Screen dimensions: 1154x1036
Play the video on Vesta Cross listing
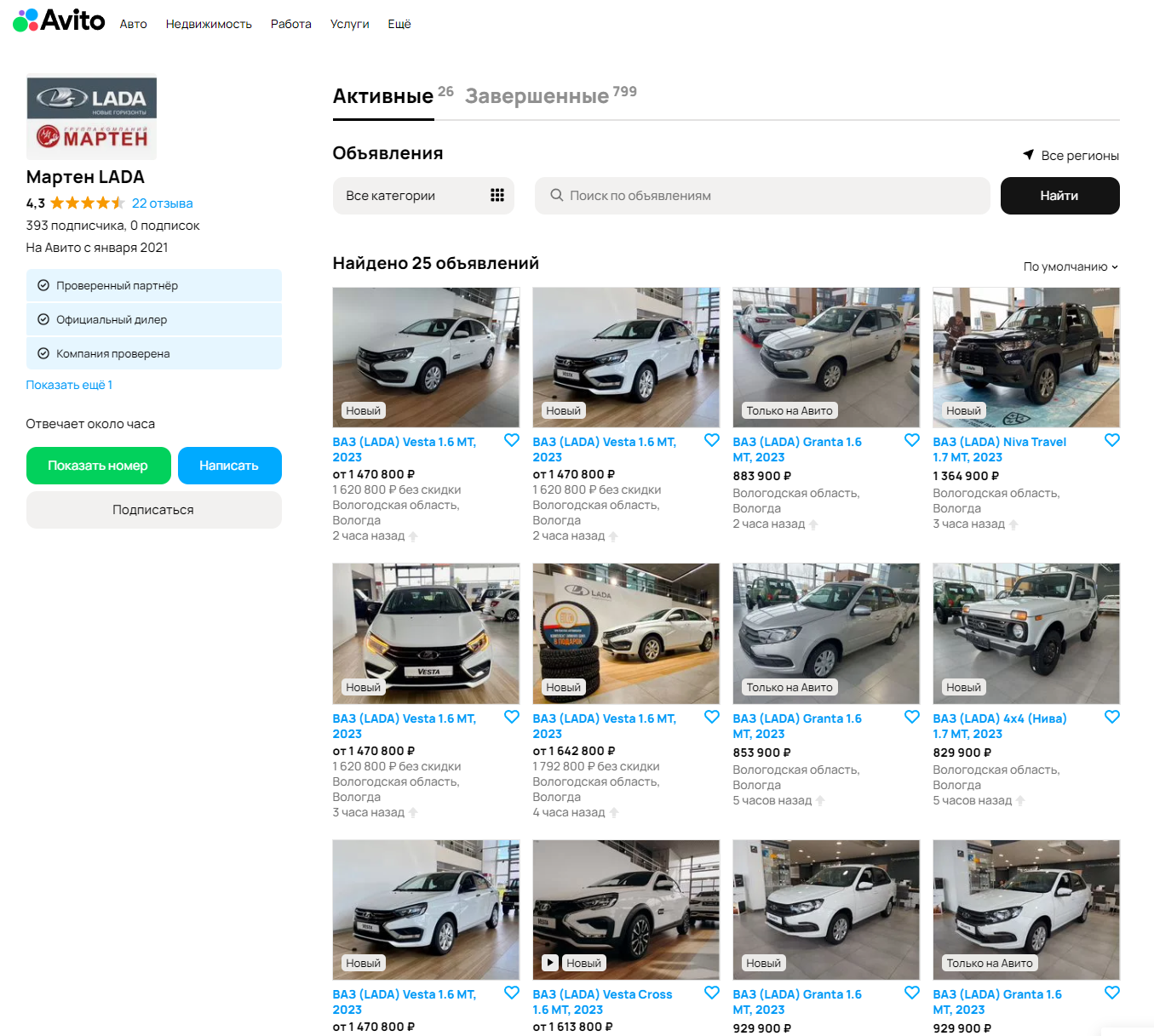550,962
